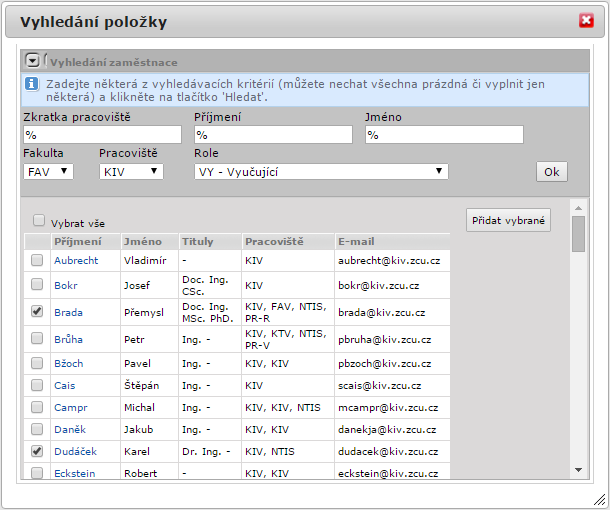
Task: Open the Role dropdown VY - Vyučující
Action: click(x=321, y=172)
